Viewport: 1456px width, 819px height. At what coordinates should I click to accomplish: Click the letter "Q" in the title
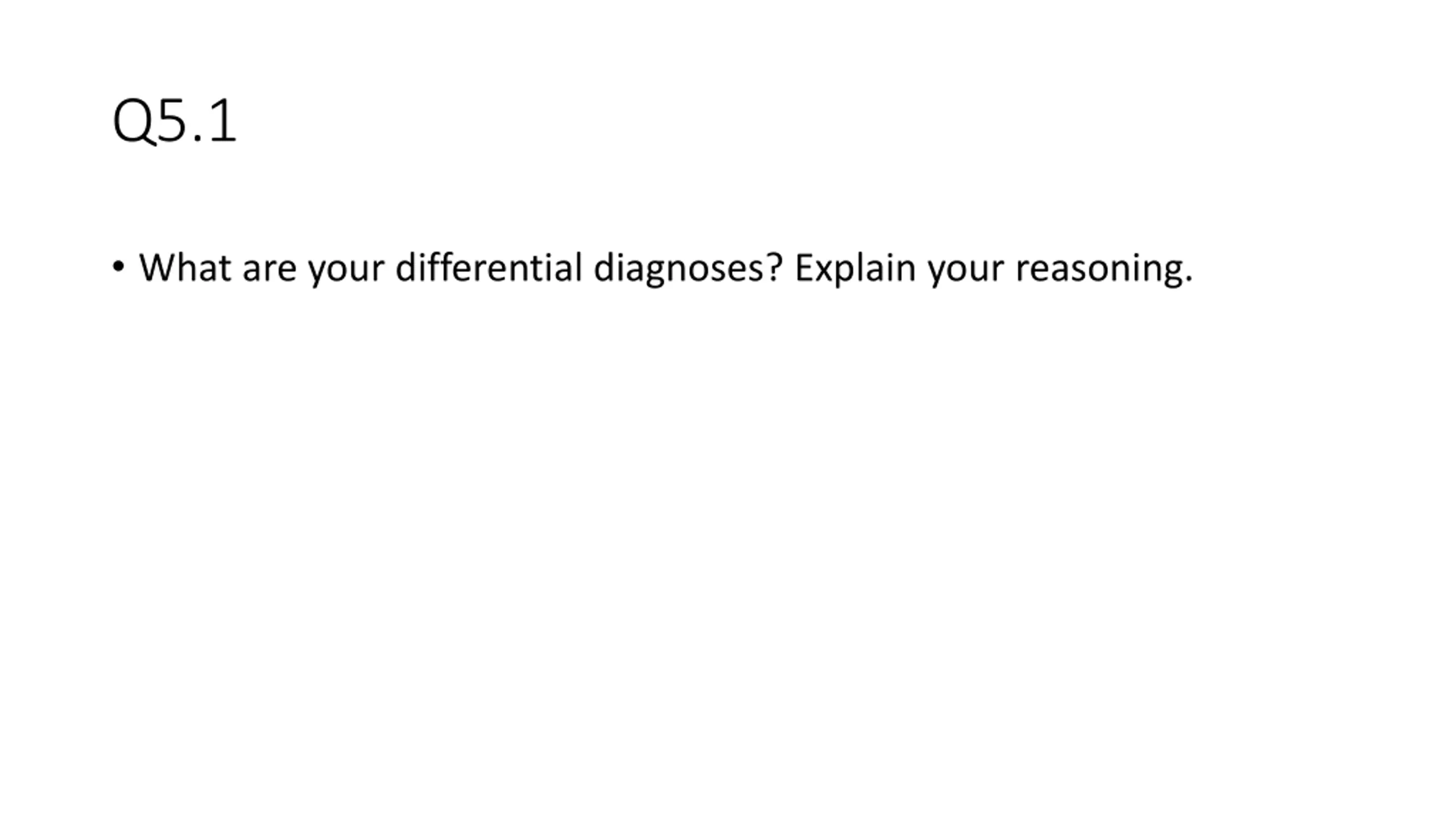pos(134,121)
